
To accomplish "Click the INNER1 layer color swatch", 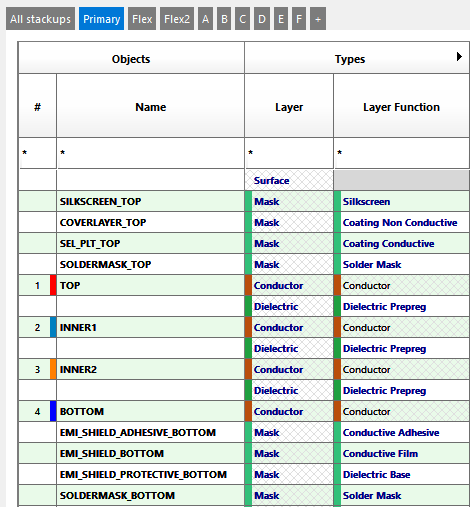I will tap(53, 327).
